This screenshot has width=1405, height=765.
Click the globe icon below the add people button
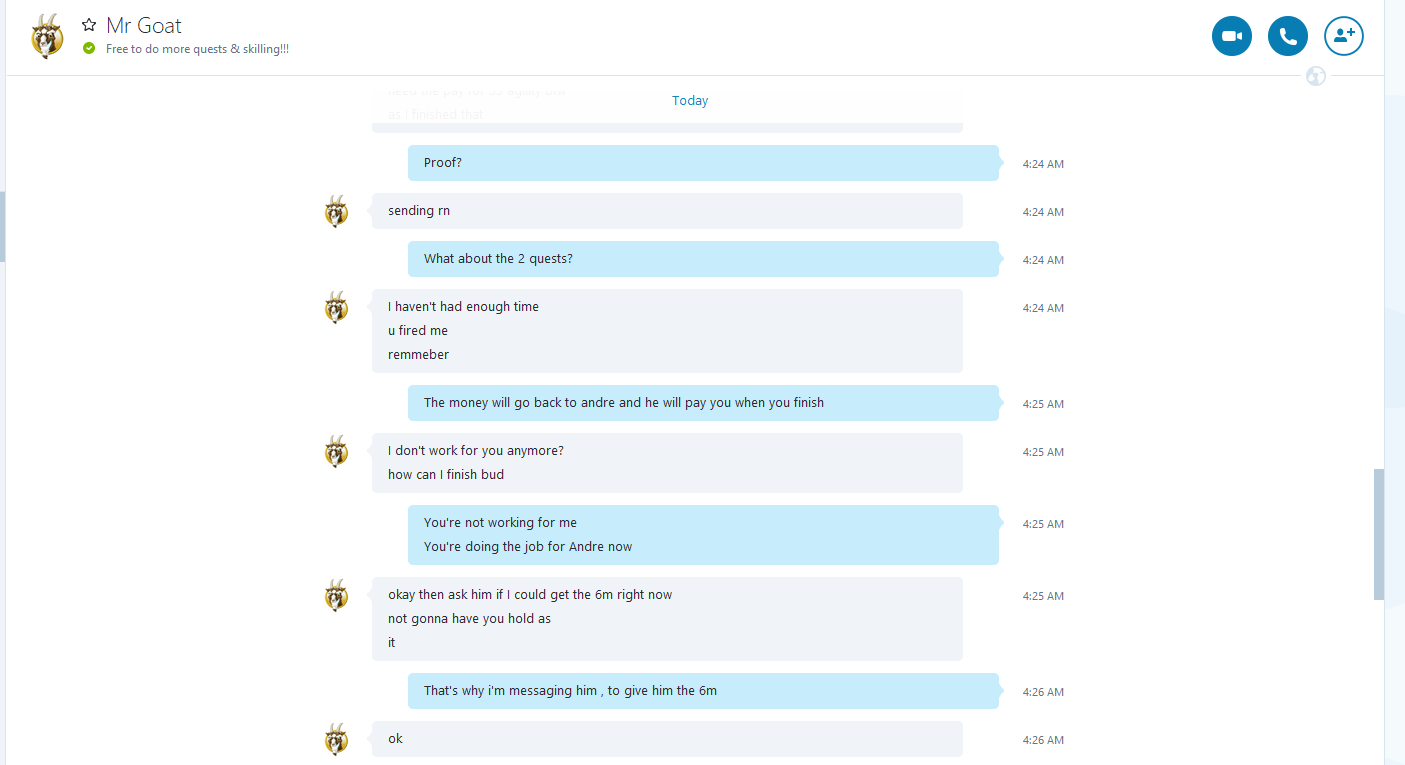pyautogui.click(x=1316, y=76)
